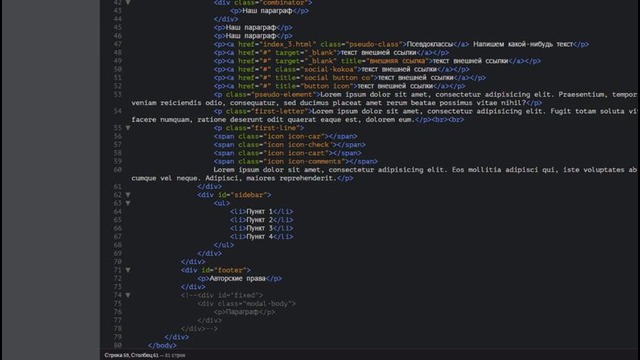Click the <br><br> tags on line 54
This screenshot has width=640, height=360.
(x=447, y=120)
